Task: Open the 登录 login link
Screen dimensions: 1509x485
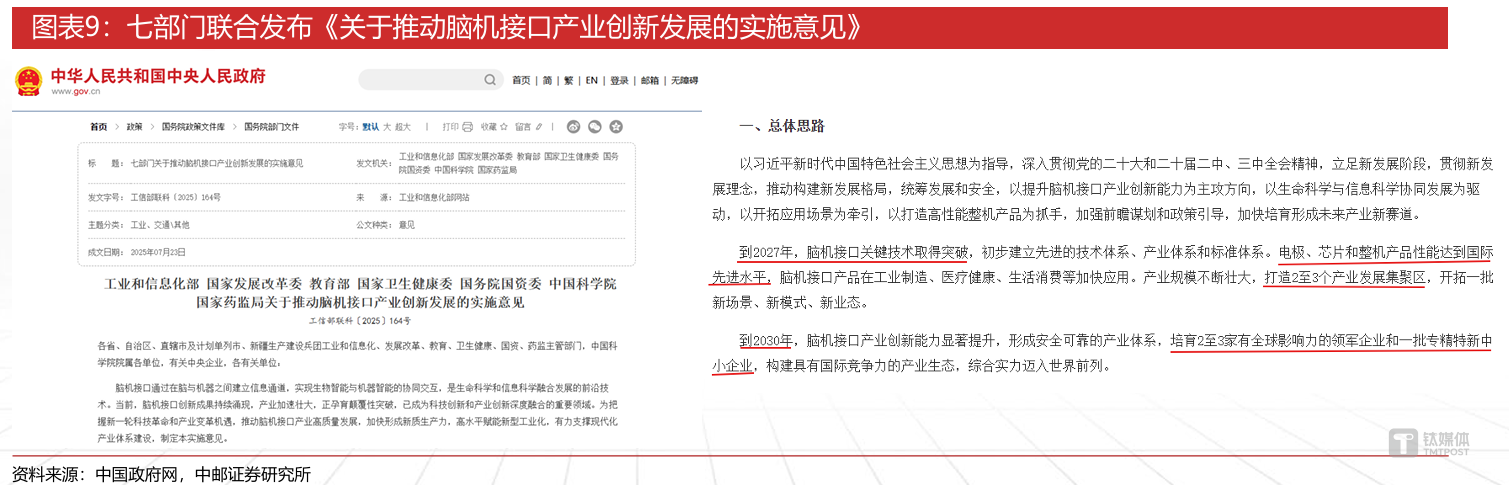Action: pos(619,80)
